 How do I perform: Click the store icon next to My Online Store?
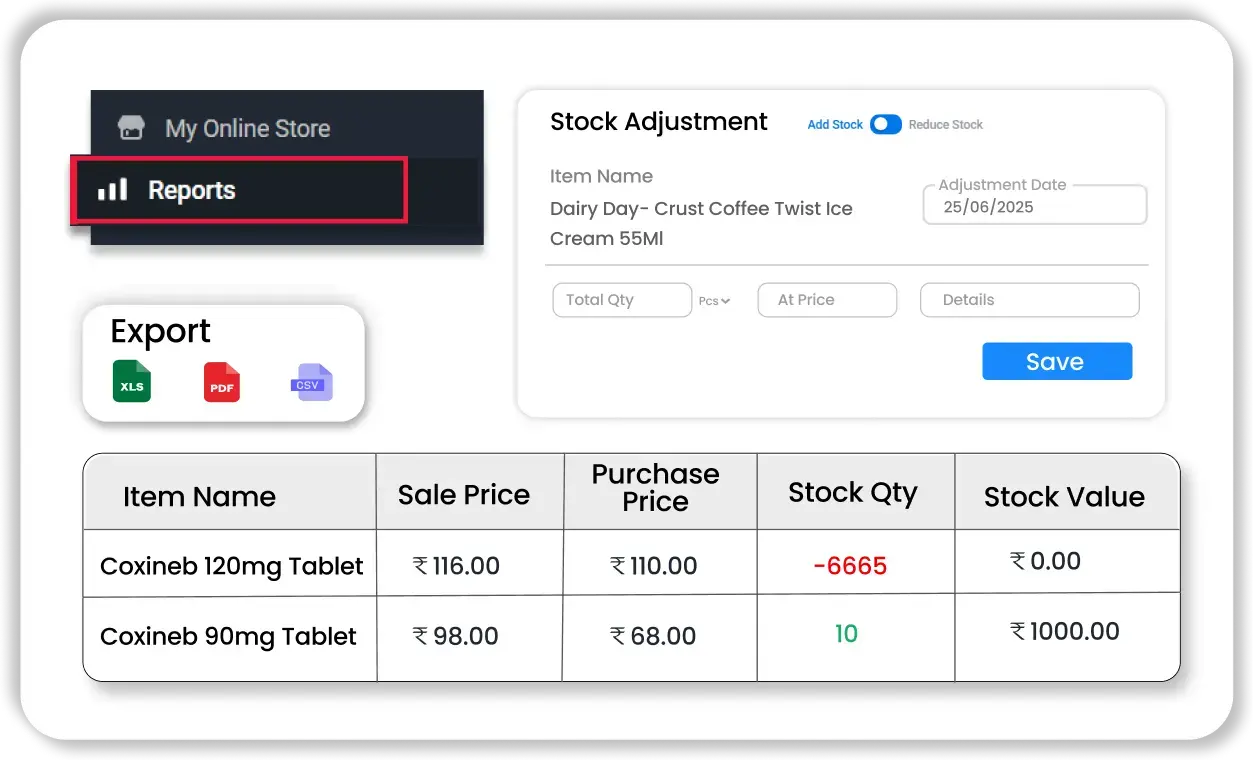click(131, 128)
